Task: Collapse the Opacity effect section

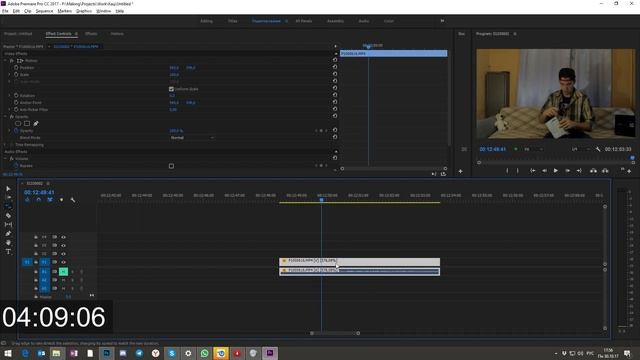Action: click(x=5, y=116)
